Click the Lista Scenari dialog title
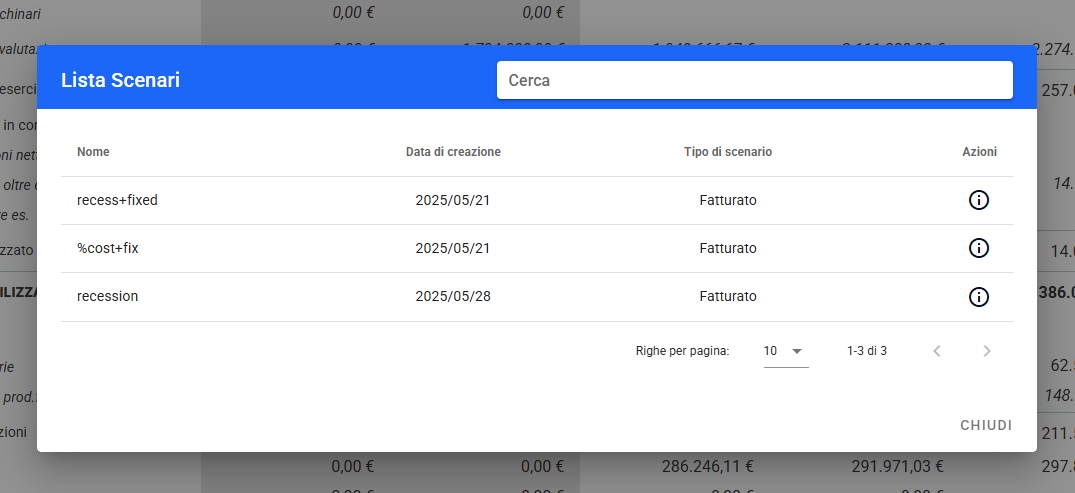Screen dimensions: 1075x493 (x=120, y=81)
